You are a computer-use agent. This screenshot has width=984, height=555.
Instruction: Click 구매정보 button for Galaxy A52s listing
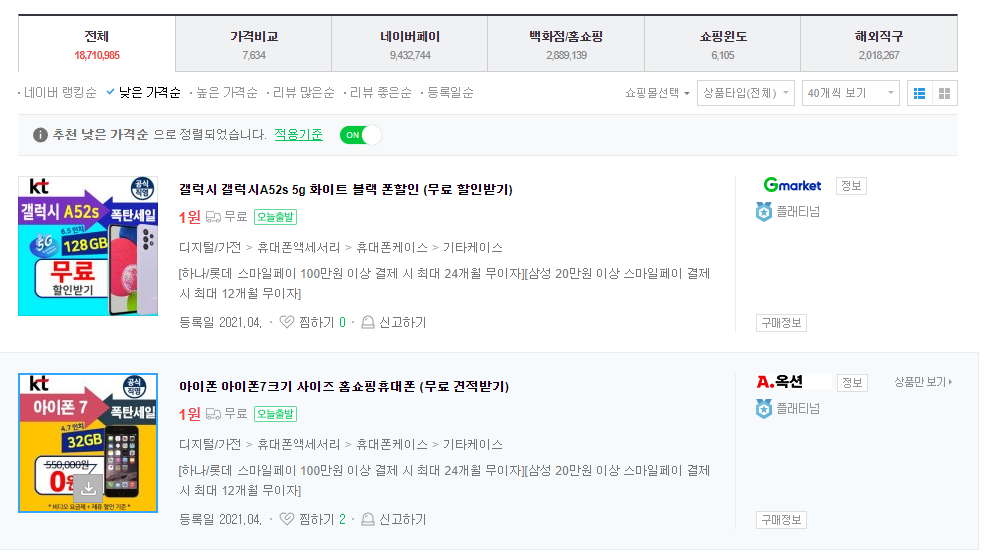pyautogui.click(x=781, y=323)
